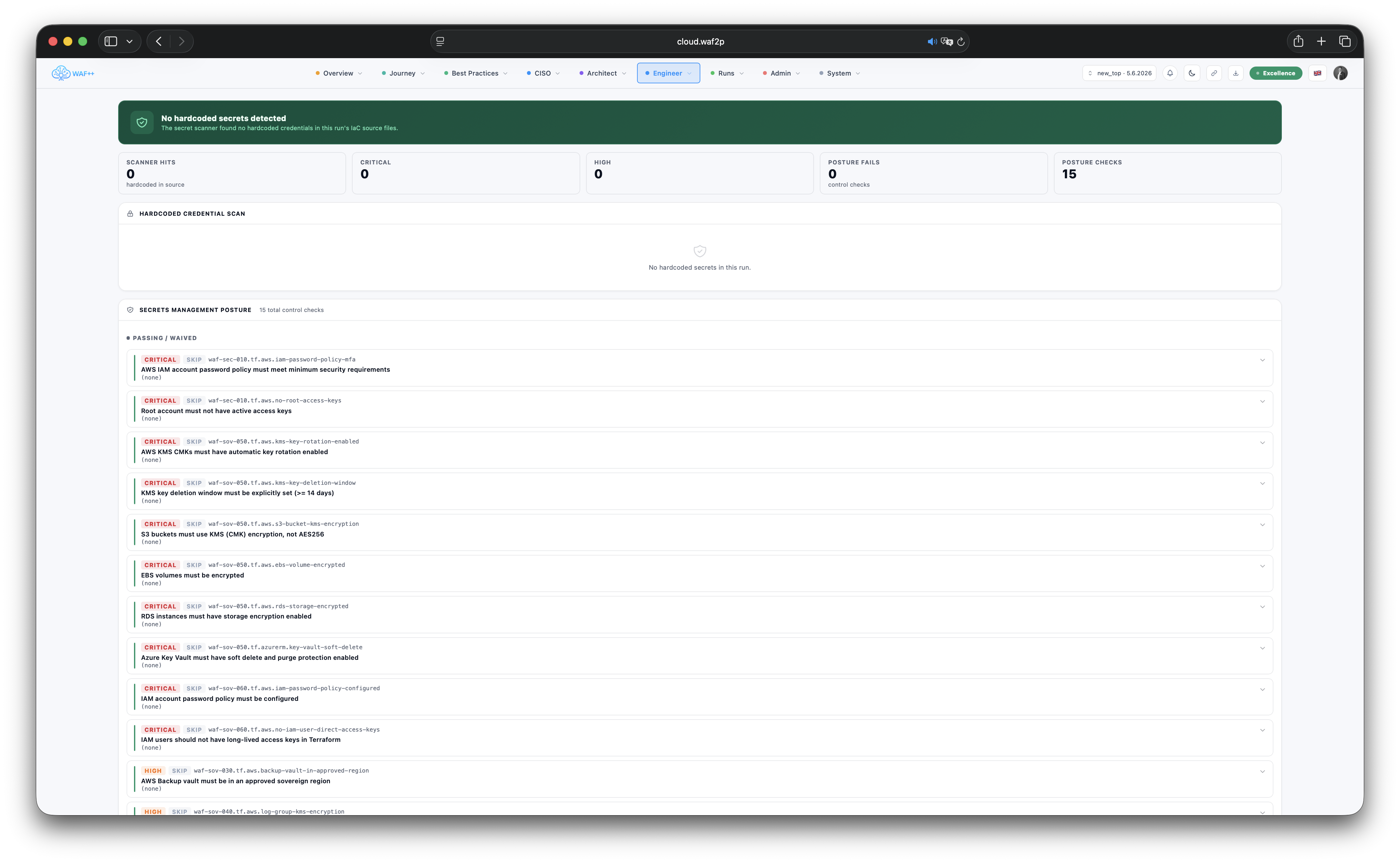This screenshot has width=1400, height=863.
Task: Open the user profile avatar
Action: (1341, 73)
